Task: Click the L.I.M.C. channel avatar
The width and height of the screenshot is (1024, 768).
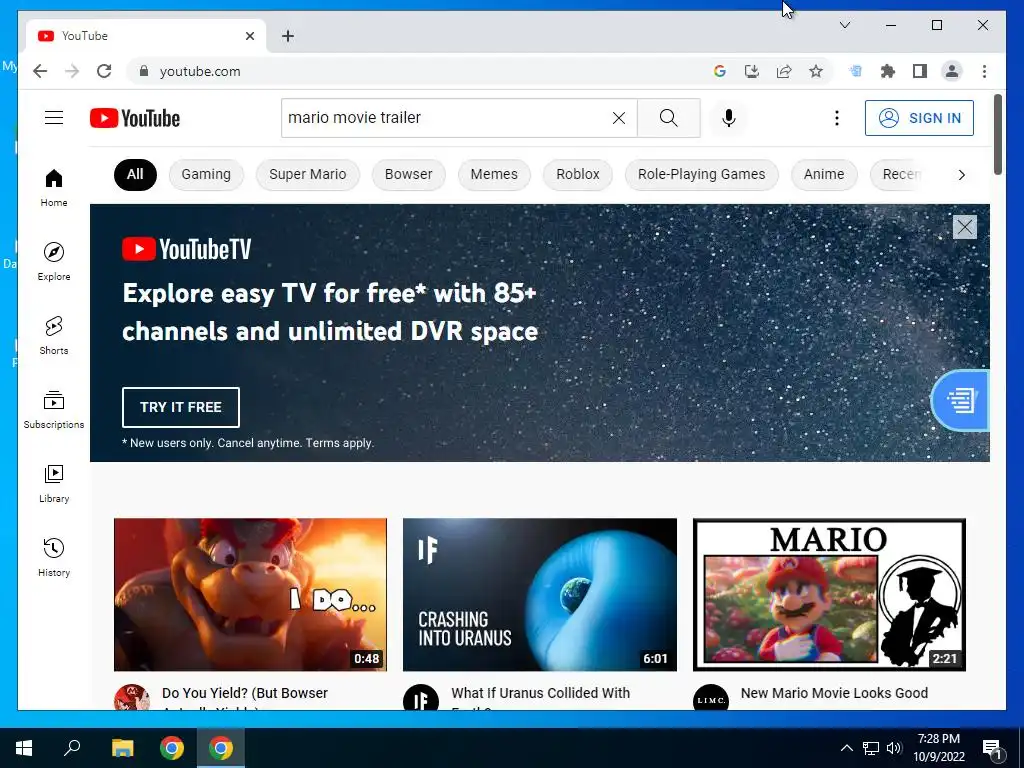Action: tap(711, 699)
